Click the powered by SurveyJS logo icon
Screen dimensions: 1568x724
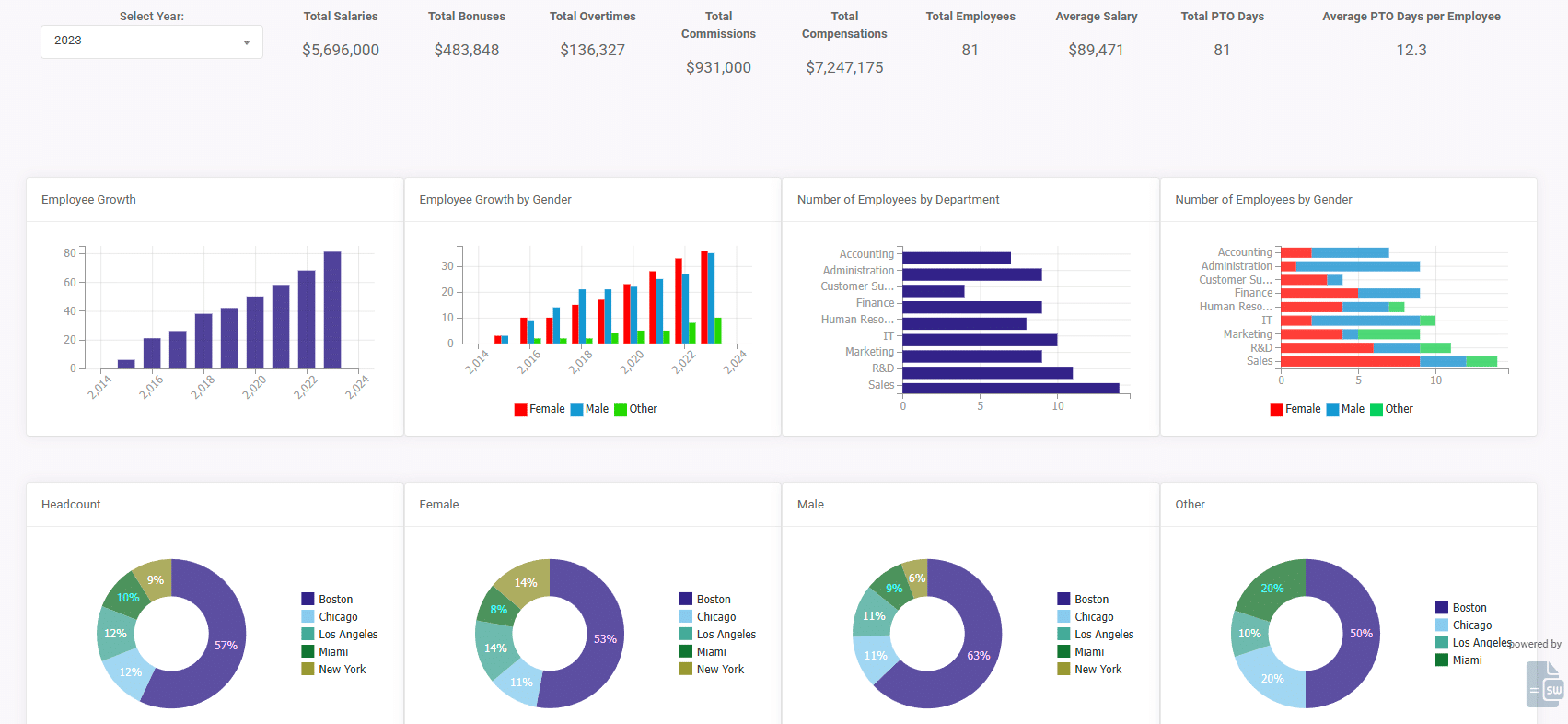[1546, 685]
